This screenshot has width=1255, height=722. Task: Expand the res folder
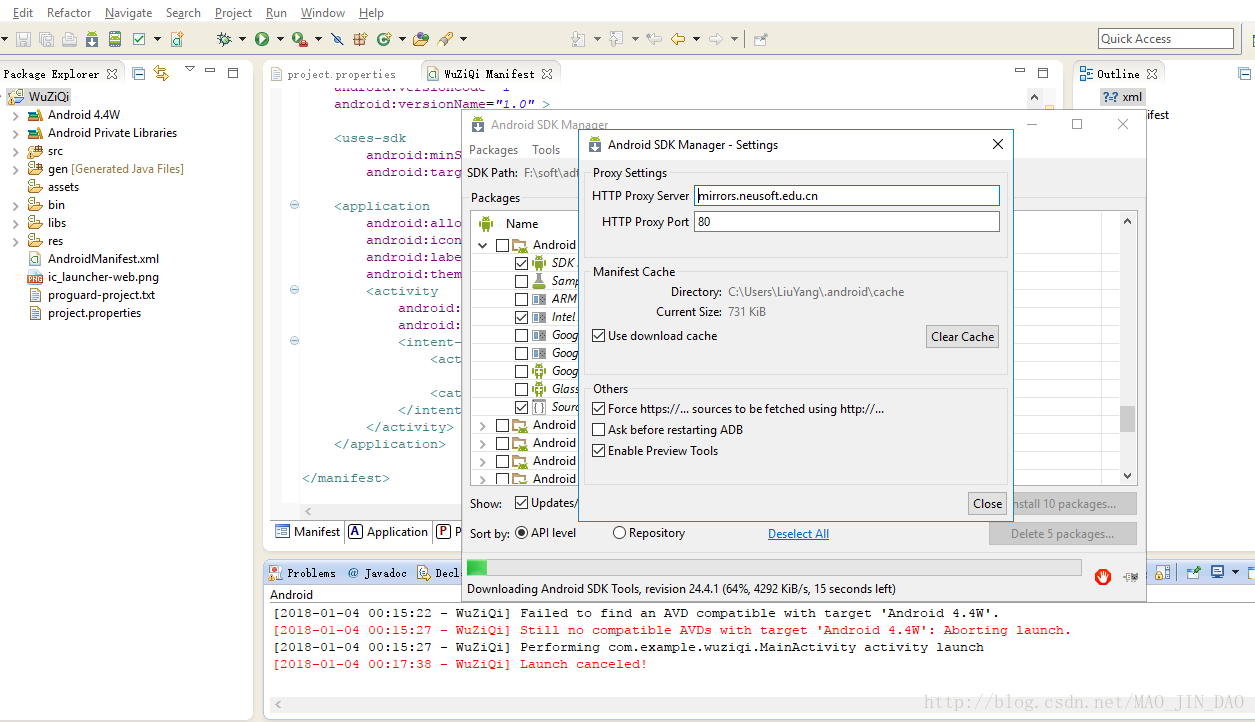(x=15, y=241)
